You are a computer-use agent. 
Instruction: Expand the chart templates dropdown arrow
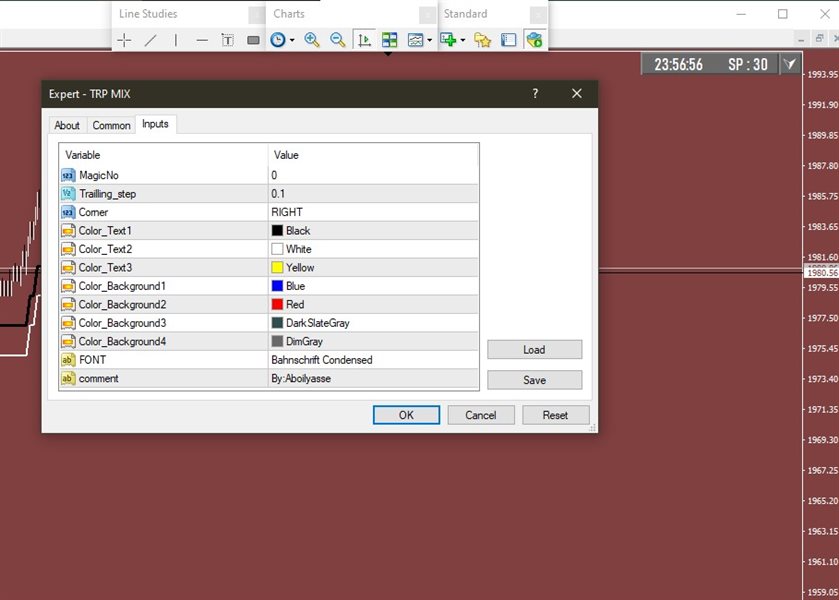pos(430,41)
